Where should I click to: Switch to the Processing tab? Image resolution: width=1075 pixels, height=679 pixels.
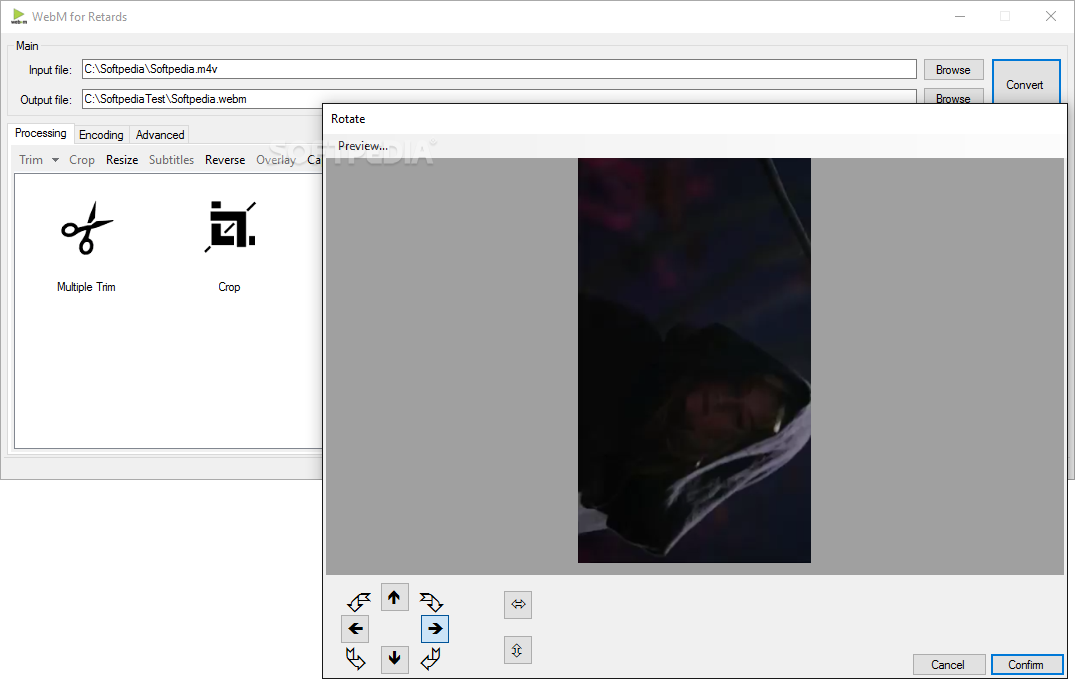tap(40, 133)
